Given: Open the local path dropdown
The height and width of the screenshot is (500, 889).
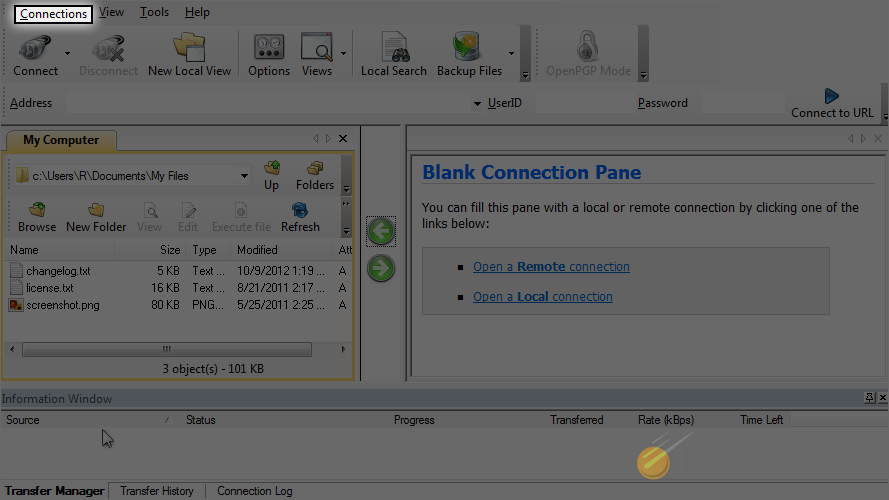Looking at the screenshot, I should tap(245, 176).
